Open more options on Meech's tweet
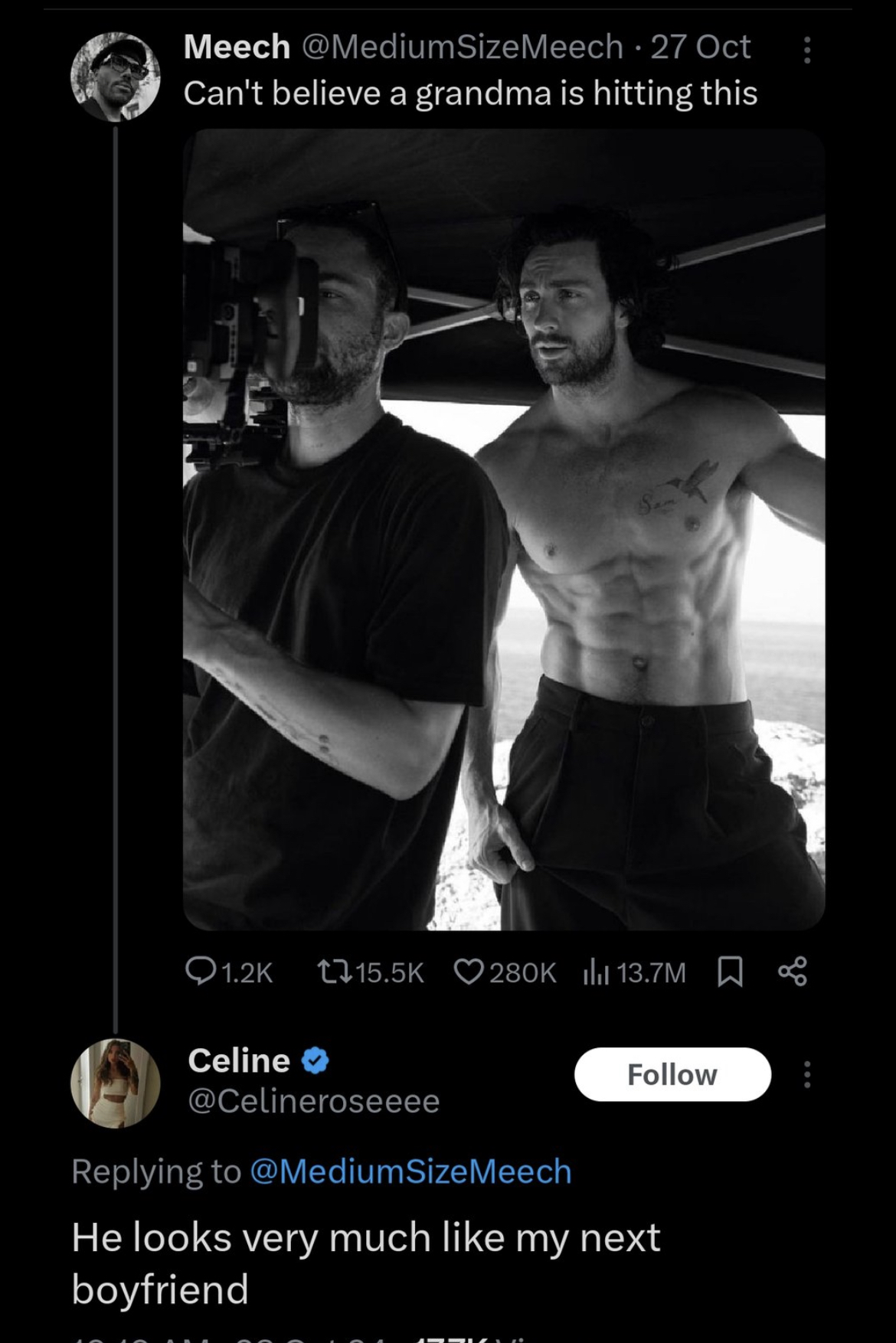 tap(806, 50)
